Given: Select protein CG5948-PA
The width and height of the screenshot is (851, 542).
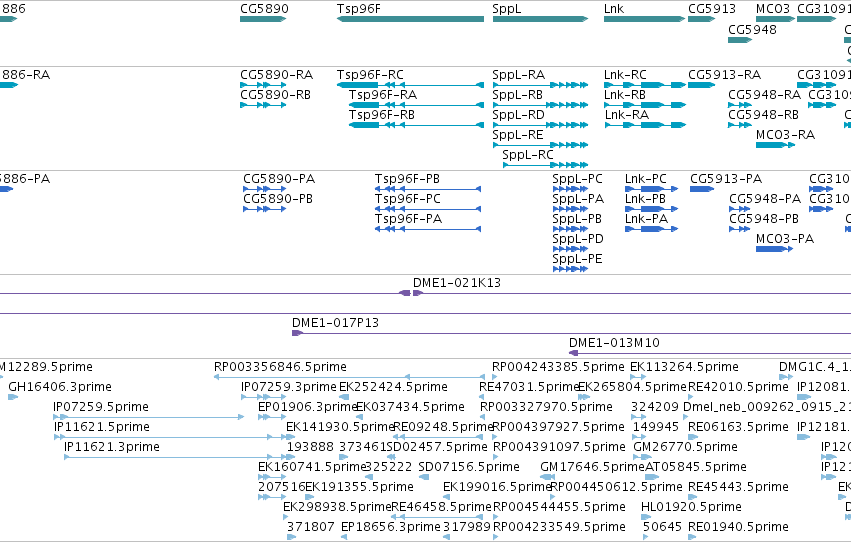Looking at the screenshot, I should point(740,209).
